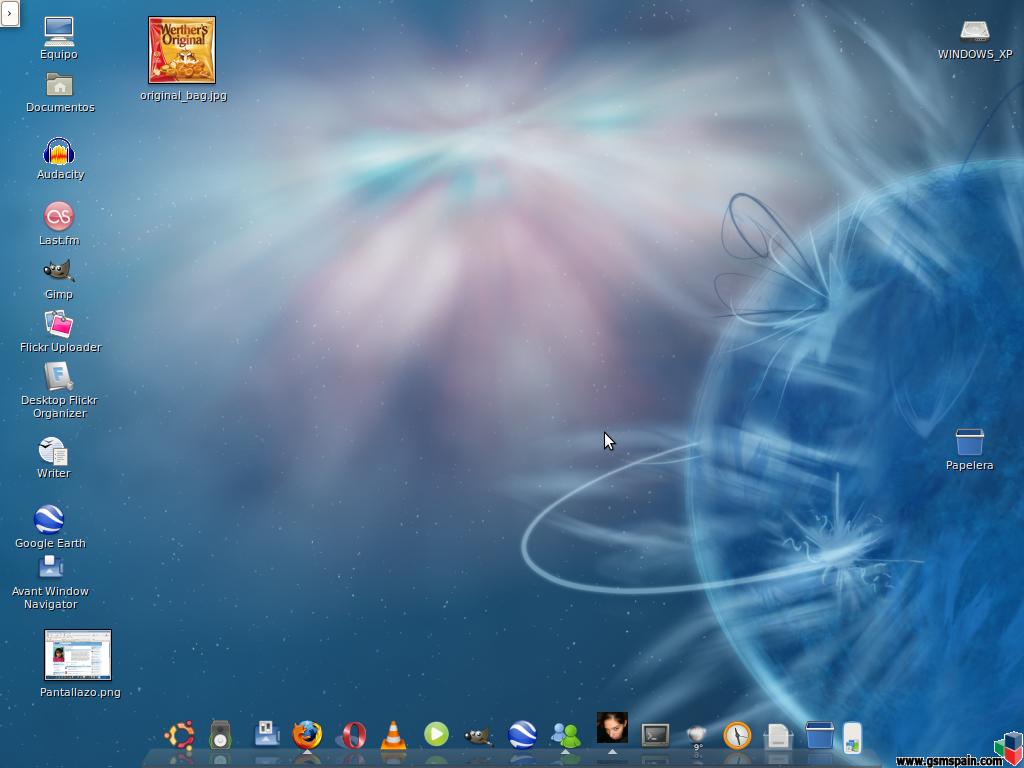Open the WINDOWS_XP drive icon
This screenshot has height=768, width=1024.
click(x=974, y=31)
